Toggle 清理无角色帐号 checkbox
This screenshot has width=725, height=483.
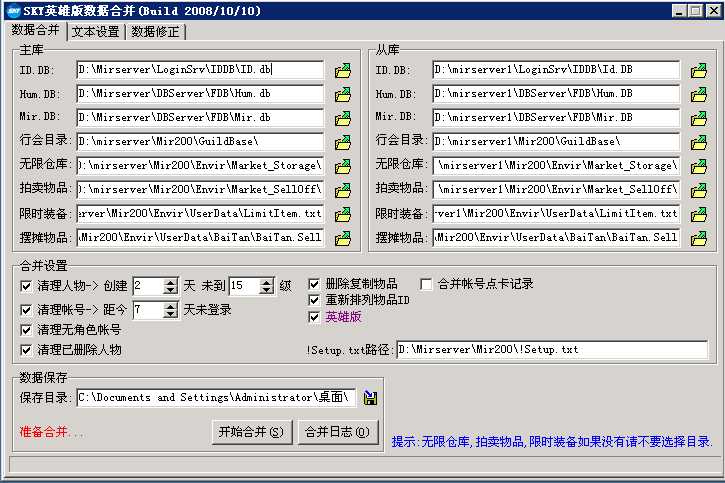(26, 329)
